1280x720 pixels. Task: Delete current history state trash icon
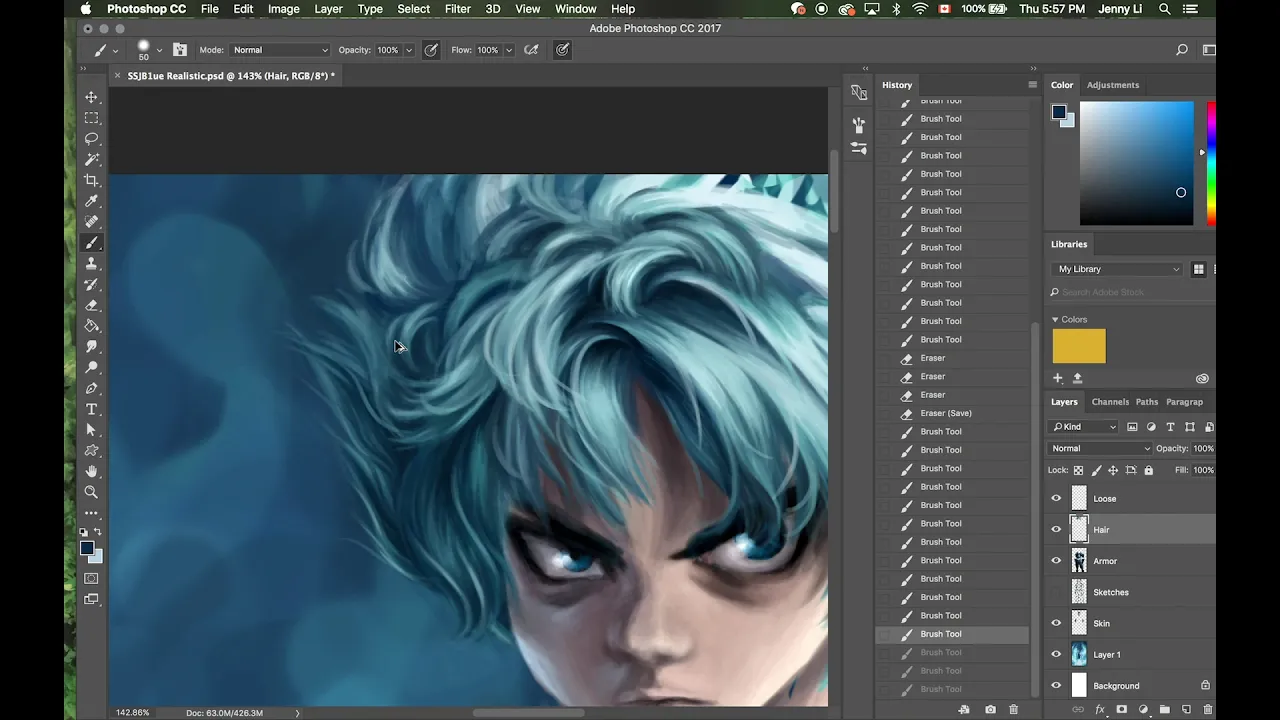[1013, 709]
